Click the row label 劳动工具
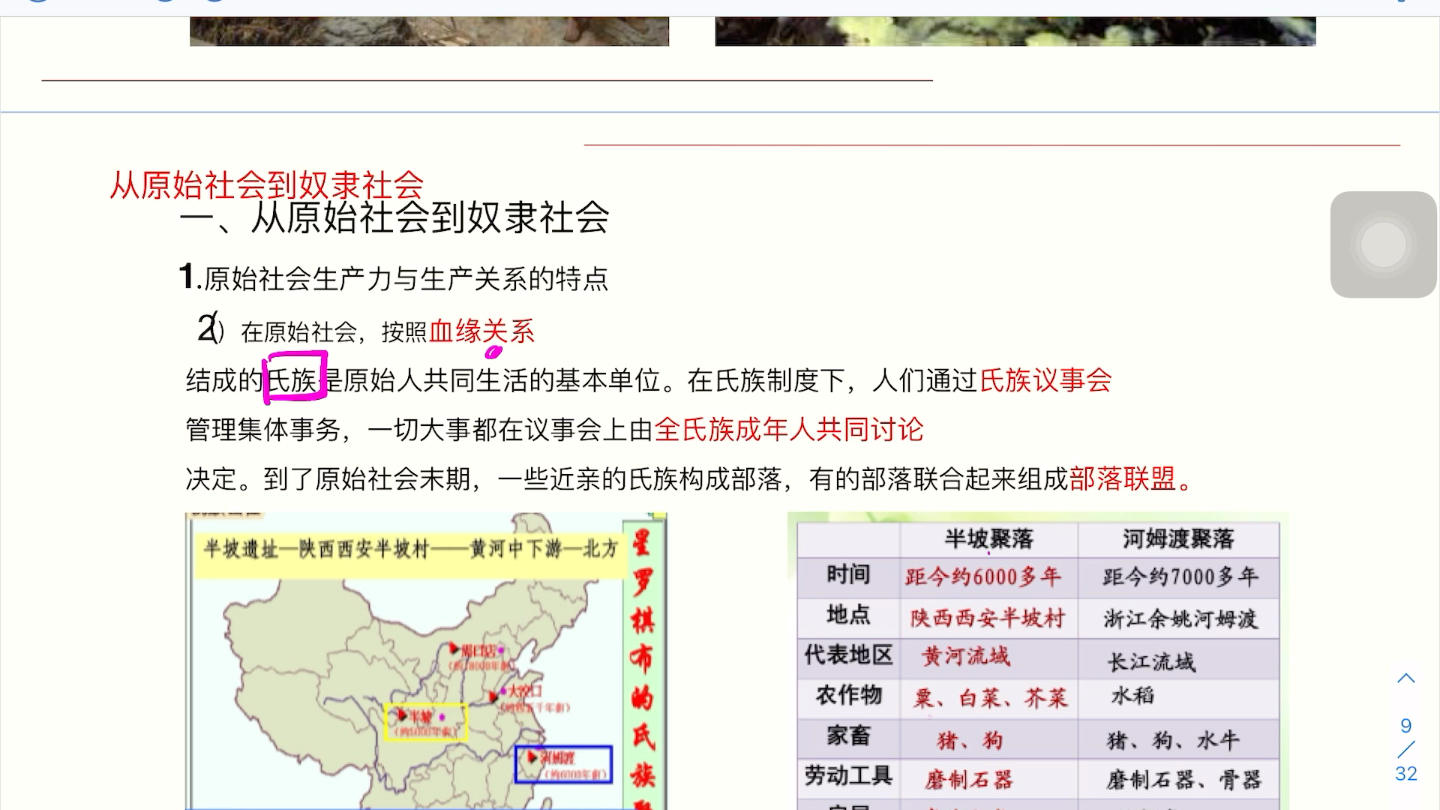The image size is (1440, 810). click(x=848, y=776)
